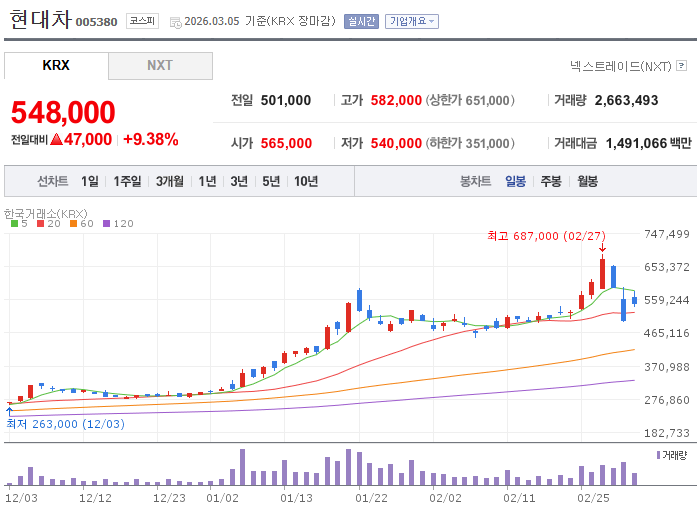Switch to the NXT tab

point(160,65)
